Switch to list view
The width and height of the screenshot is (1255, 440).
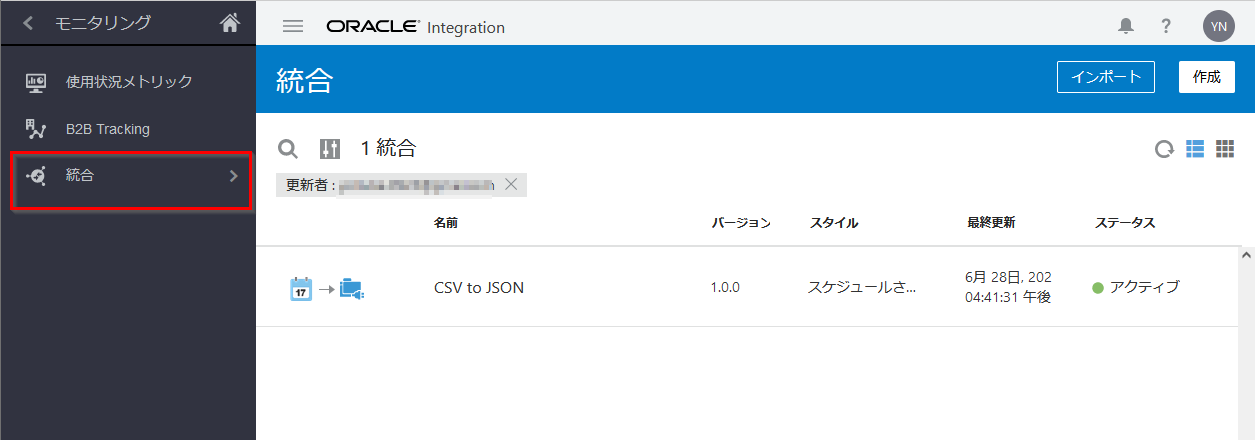1195,149
